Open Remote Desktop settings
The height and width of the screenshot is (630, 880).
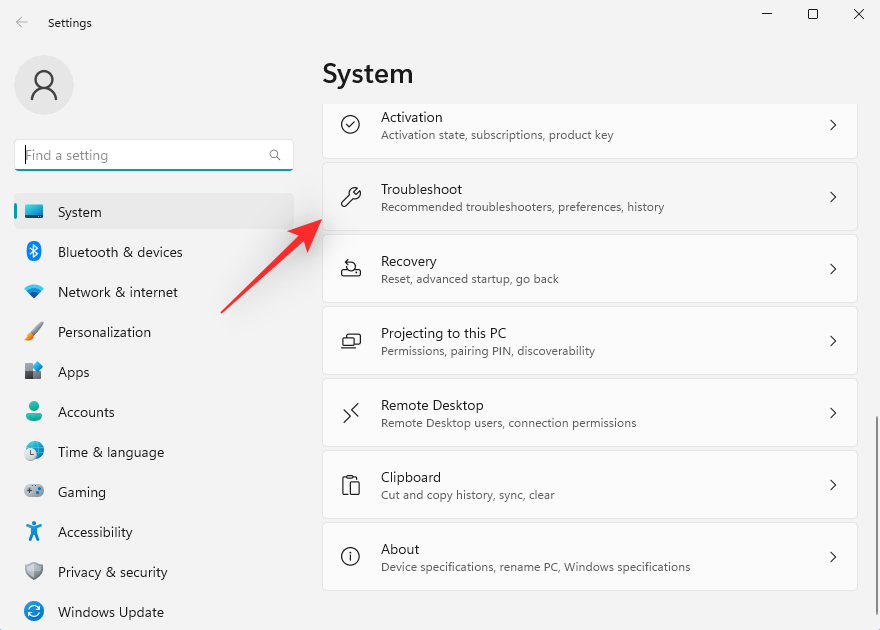click(x=590, y=413)
